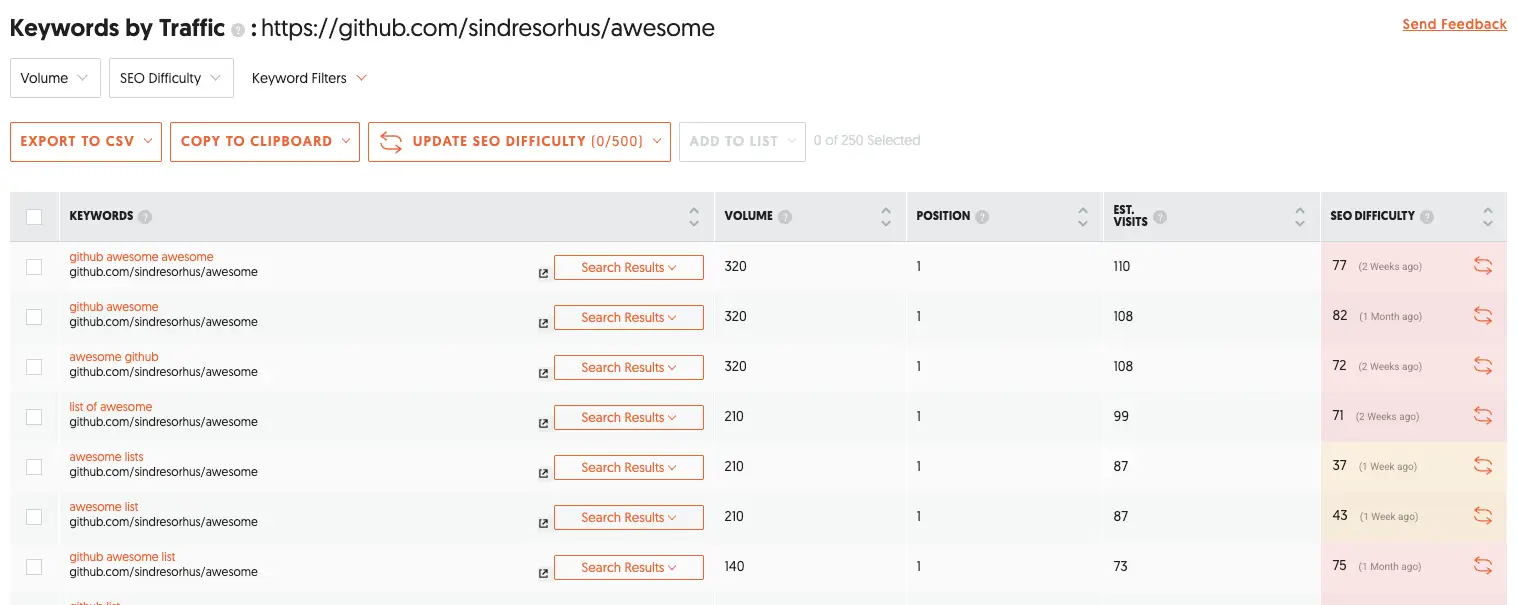Expand Search Results for 'awesome lists' row
The image size is (1518, 605).
[x=629, y=467]
